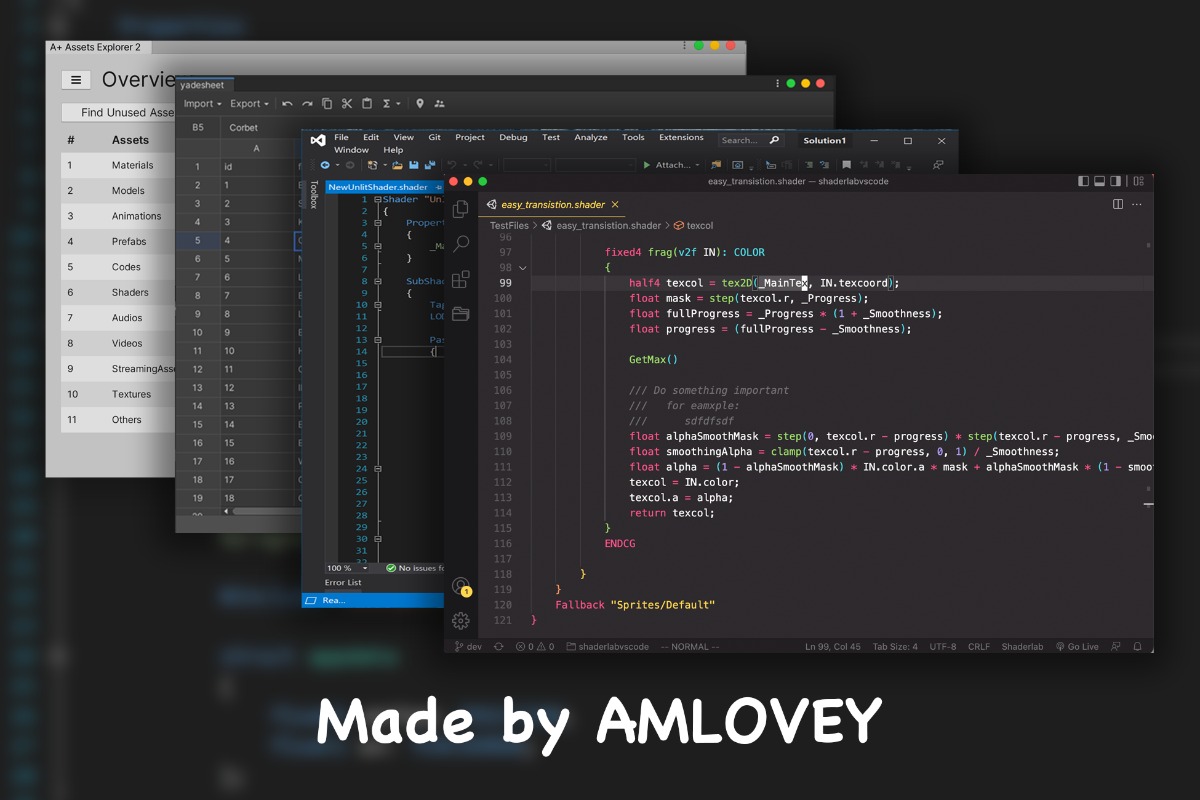Viewport: 1200px width, 800px height.
Task: Open the Edit menu in Visual Studio
Action: point(371,138)
